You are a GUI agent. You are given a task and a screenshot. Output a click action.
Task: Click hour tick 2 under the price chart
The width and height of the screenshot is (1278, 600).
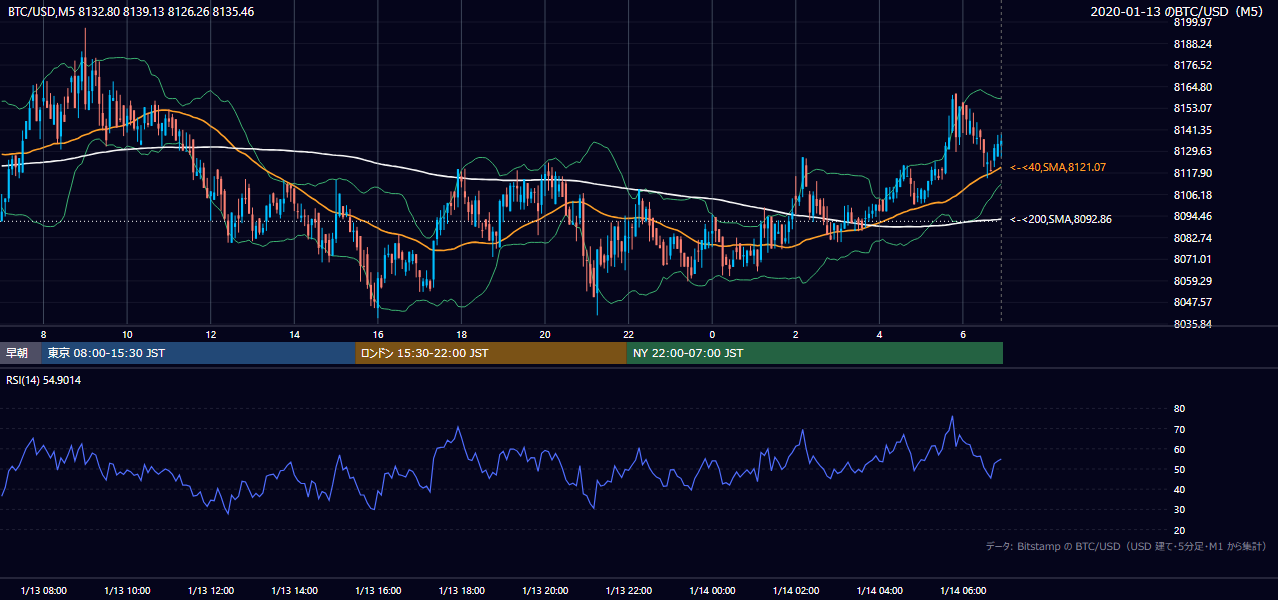[x=796, y=334]
